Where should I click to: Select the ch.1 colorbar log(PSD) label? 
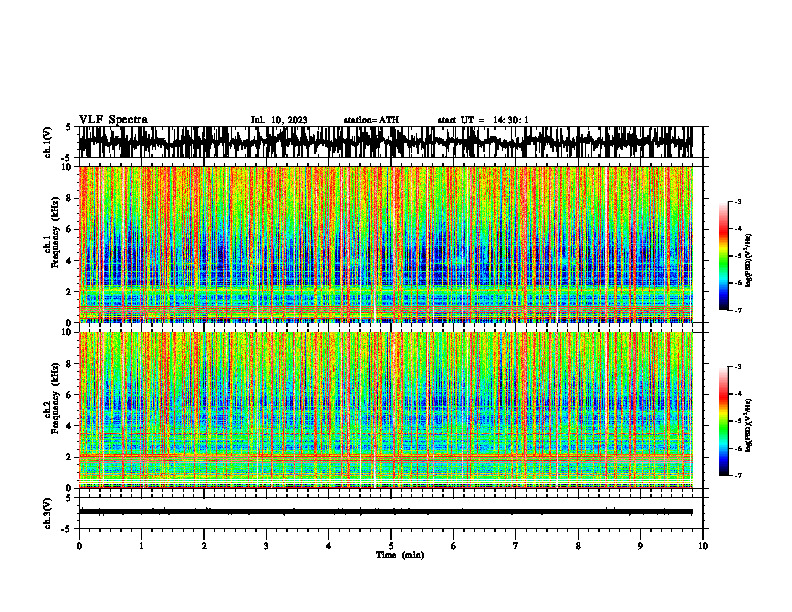click(749, 261)
